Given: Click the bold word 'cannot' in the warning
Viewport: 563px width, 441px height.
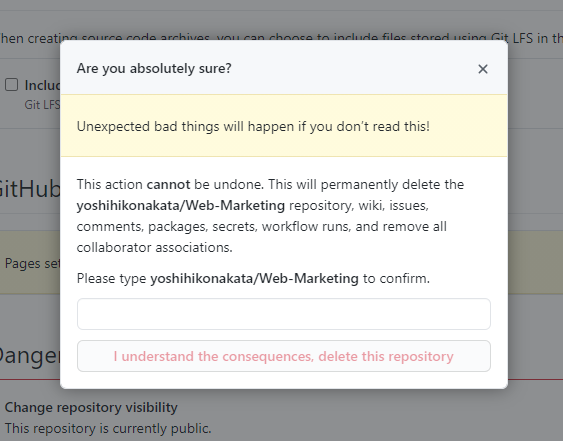Looking at the screenshot, I should tap(168, 184).
